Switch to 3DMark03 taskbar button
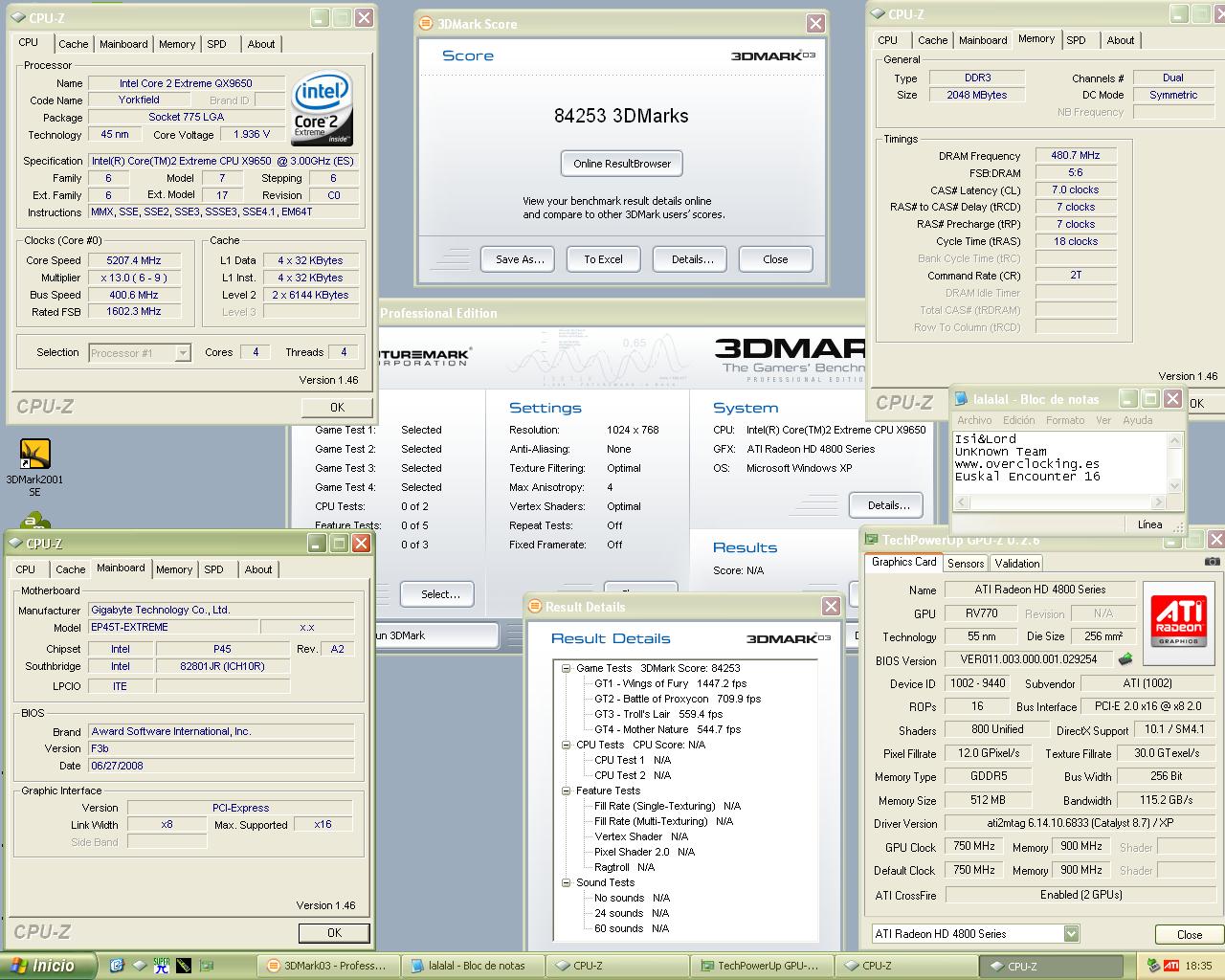Viewport: 1225px width, 980px height. [327, 966]
